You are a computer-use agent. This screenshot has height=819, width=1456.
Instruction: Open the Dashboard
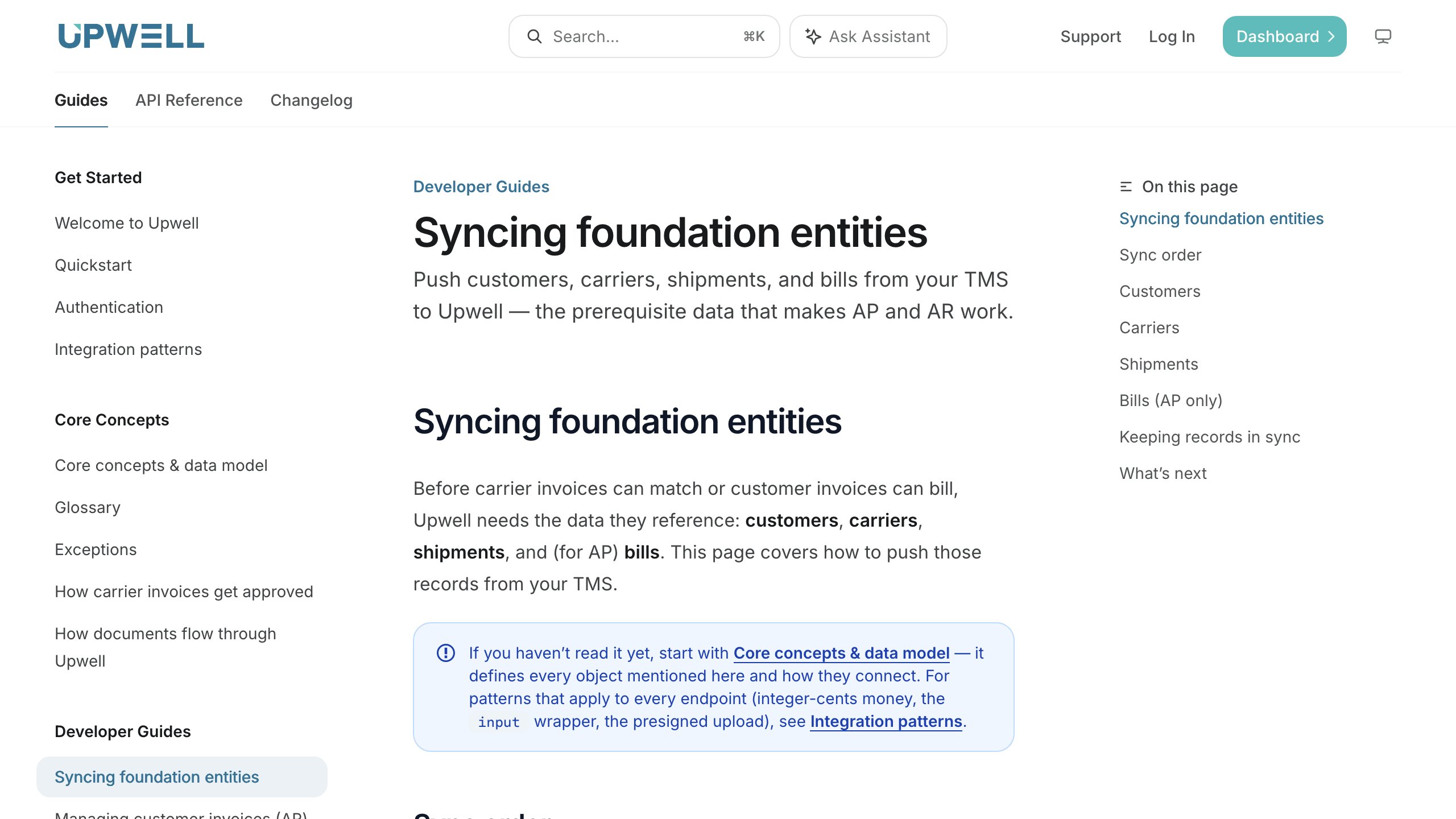tap(1284, 36)
